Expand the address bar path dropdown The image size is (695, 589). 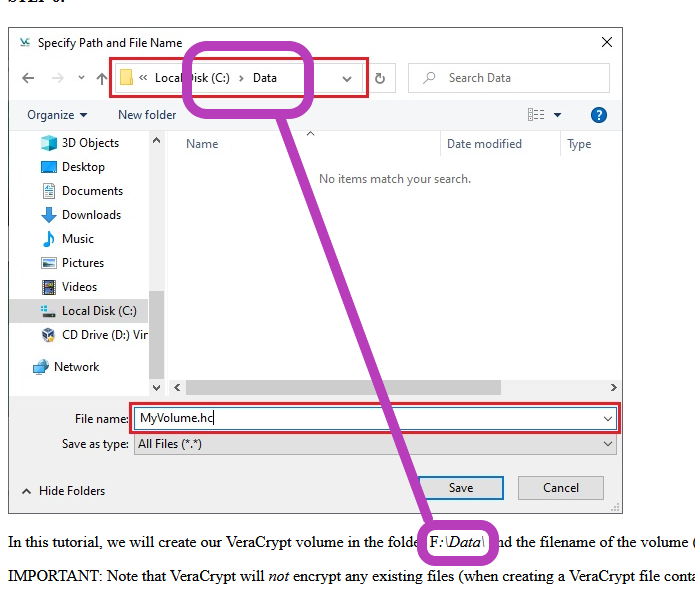coord(347,79)
